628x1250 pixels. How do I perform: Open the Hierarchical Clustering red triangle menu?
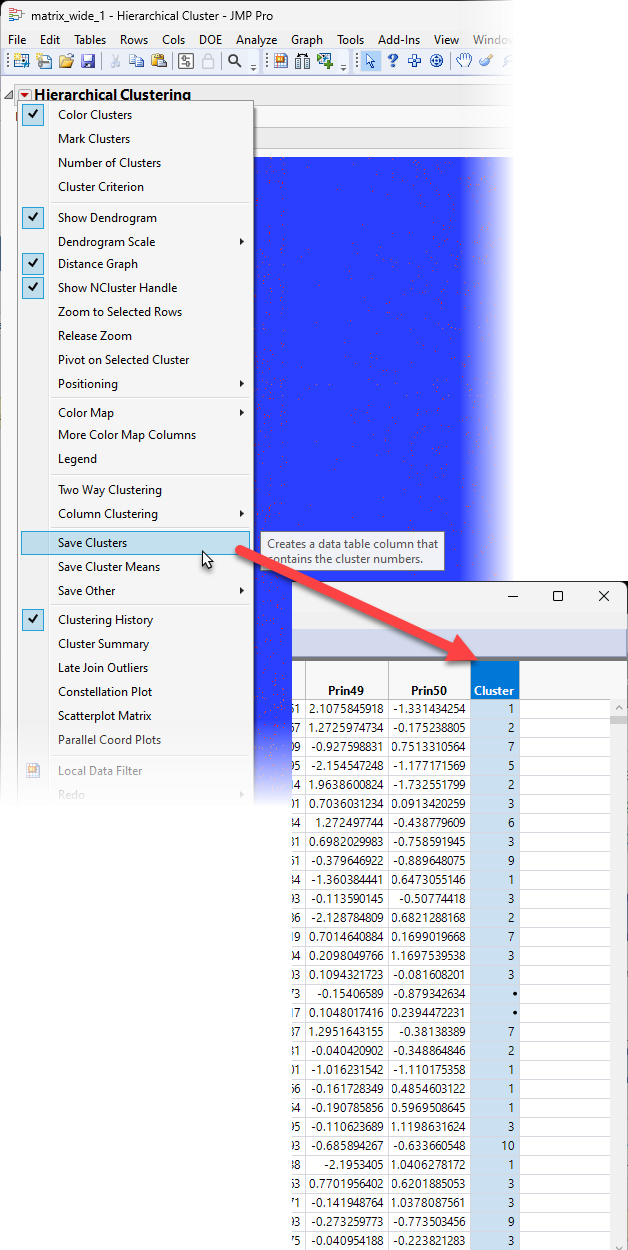[25, 95]
